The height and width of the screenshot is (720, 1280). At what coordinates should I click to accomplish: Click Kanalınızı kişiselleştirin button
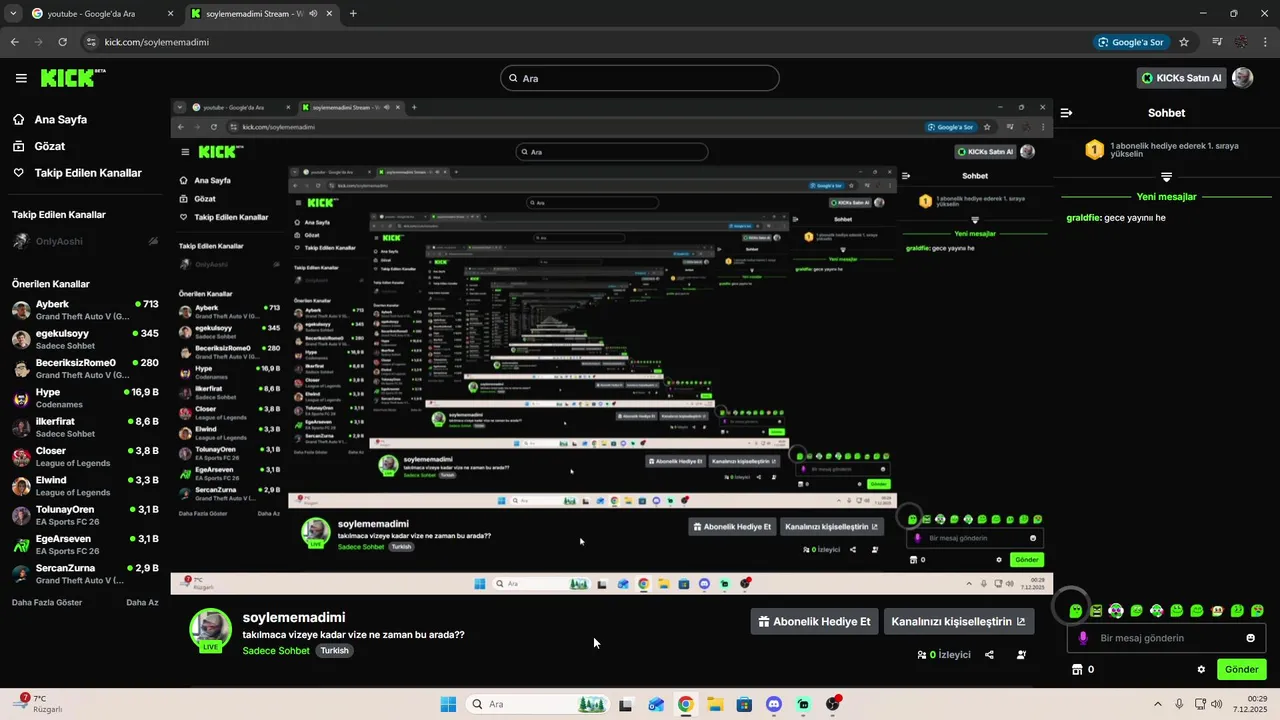click(958, 621)
